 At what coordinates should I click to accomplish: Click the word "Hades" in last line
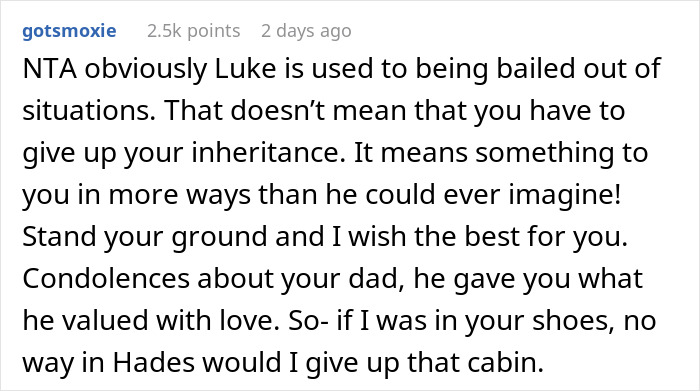pyautogui.click(x=154, y=362)
